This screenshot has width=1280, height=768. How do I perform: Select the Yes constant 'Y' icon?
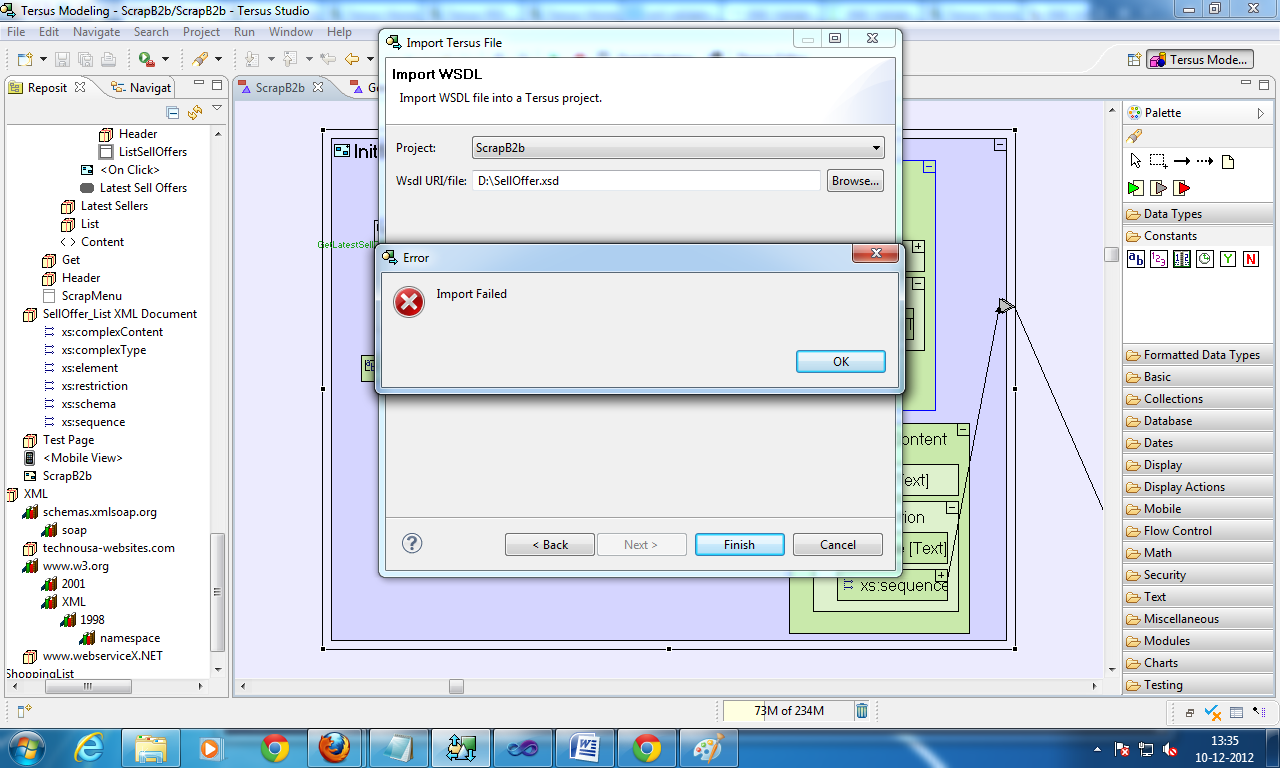click(x=1228, y=259)
